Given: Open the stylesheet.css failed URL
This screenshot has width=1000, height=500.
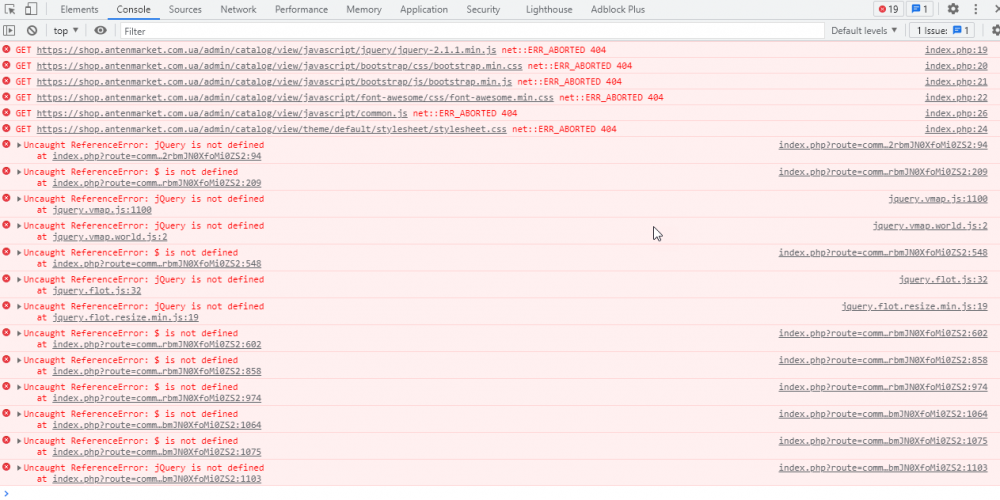Looking at the screenshot, I should coord(272,129).
